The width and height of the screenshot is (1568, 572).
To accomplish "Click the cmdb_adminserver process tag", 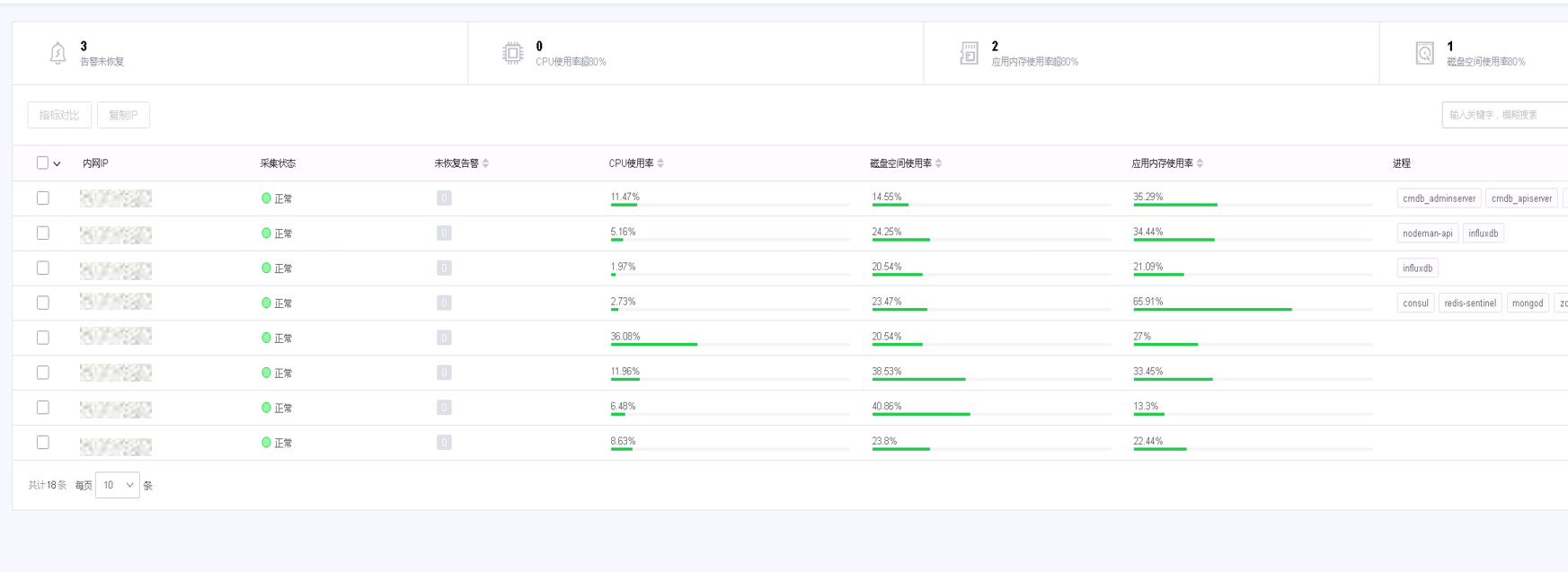I will pos(1439,198).
